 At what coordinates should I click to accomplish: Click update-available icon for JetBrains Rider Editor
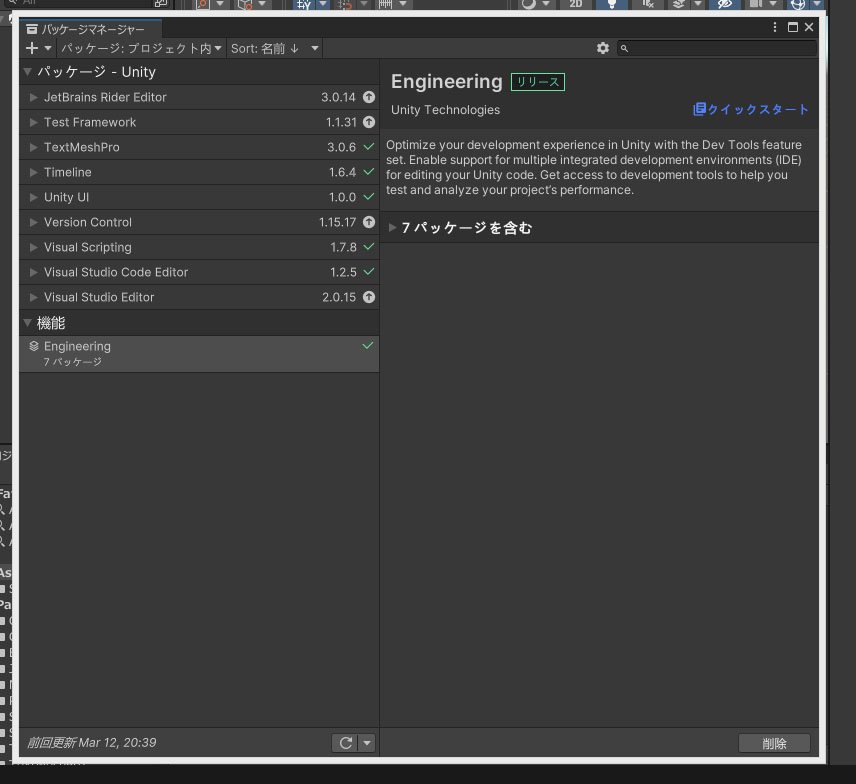(369, 97)
